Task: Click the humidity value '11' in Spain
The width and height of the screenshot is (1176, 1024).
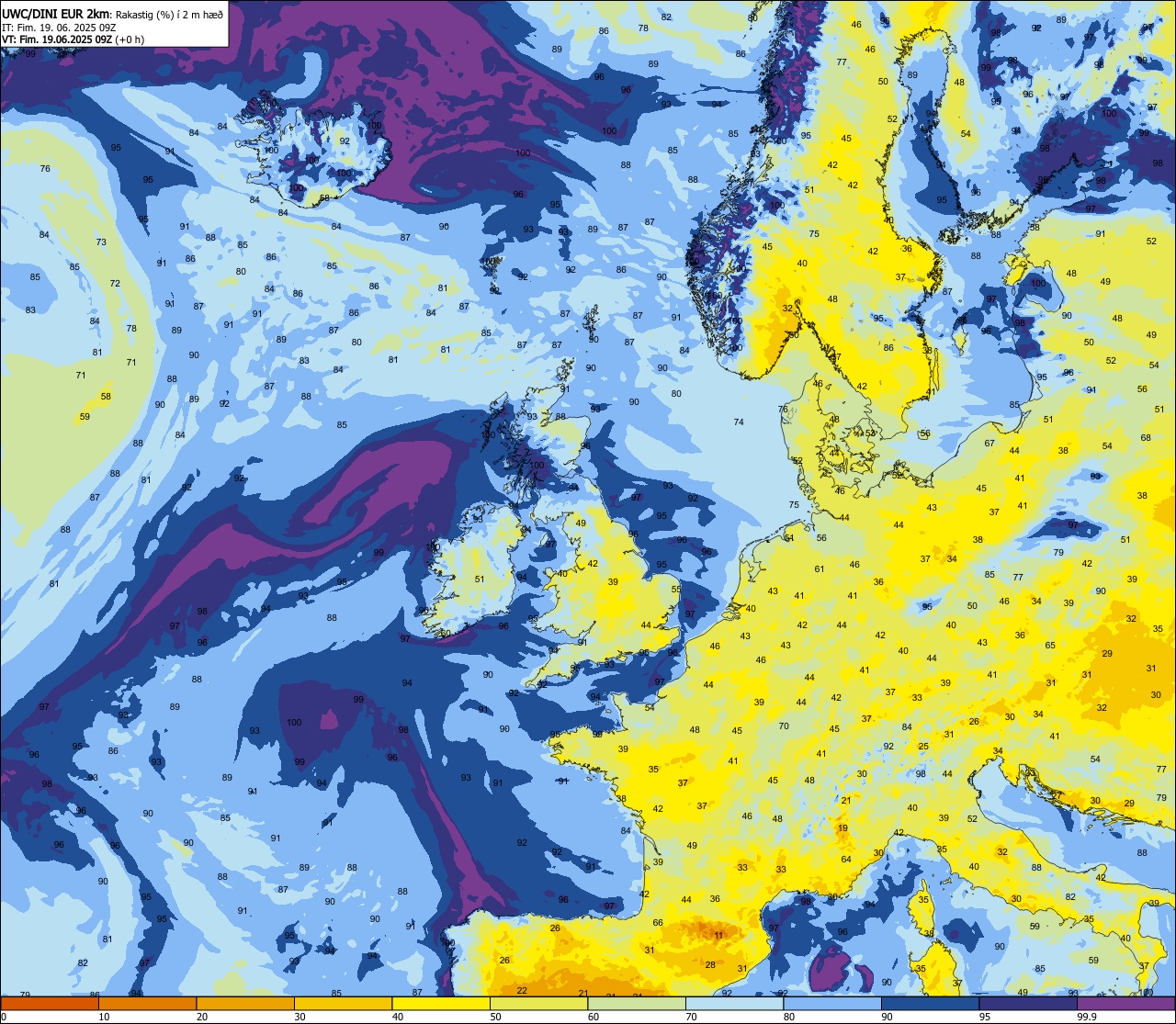Action: click(718, 935)
